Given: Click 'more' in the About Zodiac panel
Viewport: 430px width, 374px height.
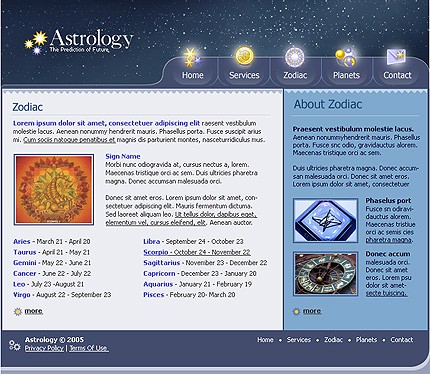Looking at the screenshot, I should [x=312, y=311].
